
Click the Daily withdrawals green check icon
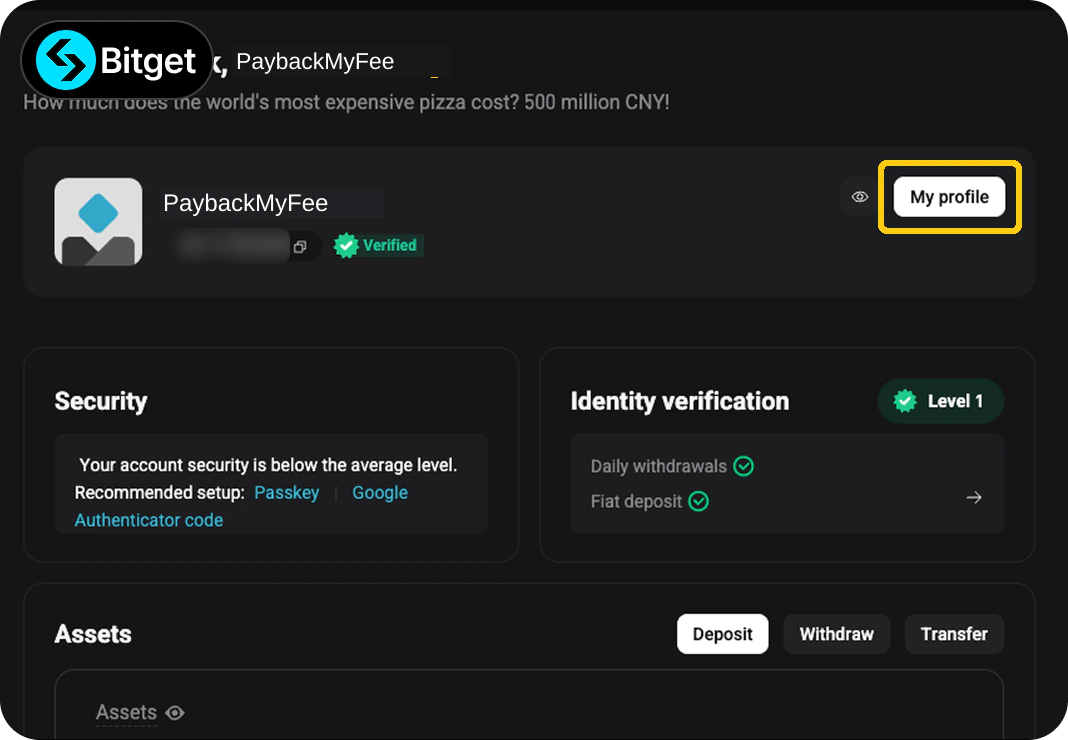click(x=743, y=466)
